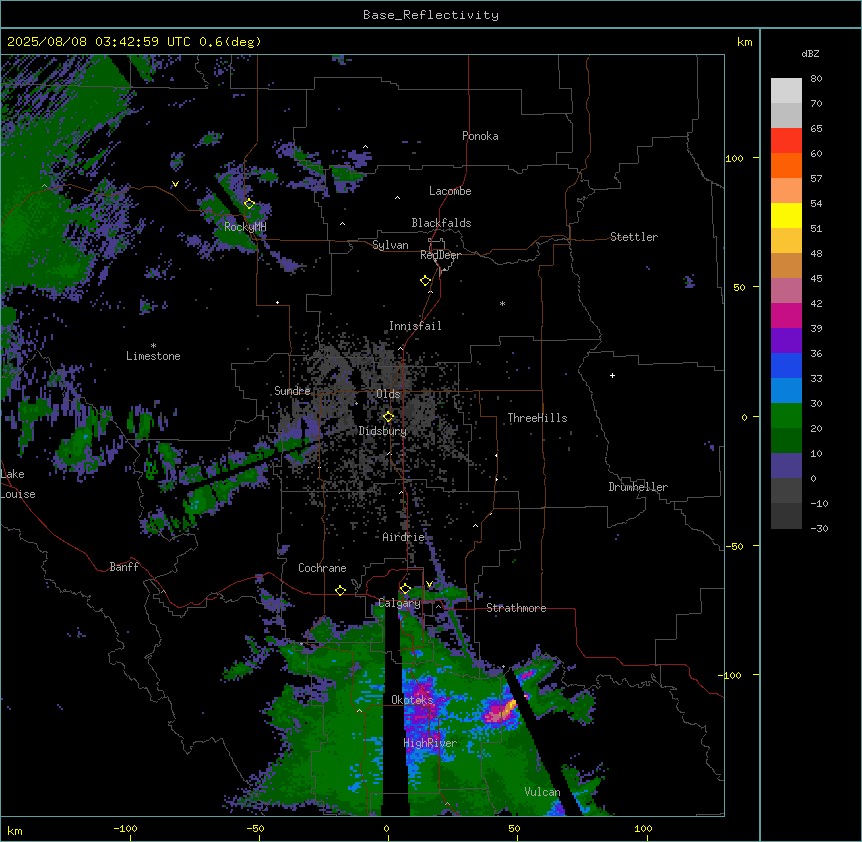Click the yellow v marker northeast of Calgary
The image size is (862, 842).
click(429, 584)
